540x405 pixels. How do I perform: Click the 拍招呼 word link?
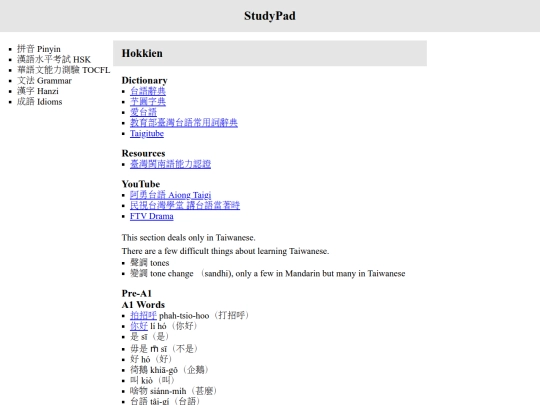(143, 315)
